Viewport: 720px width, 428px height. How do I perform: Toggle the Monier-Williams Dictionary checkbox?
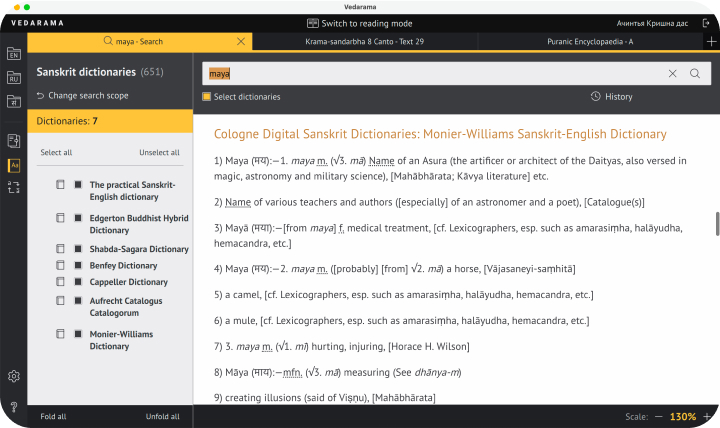click(77, 333)
